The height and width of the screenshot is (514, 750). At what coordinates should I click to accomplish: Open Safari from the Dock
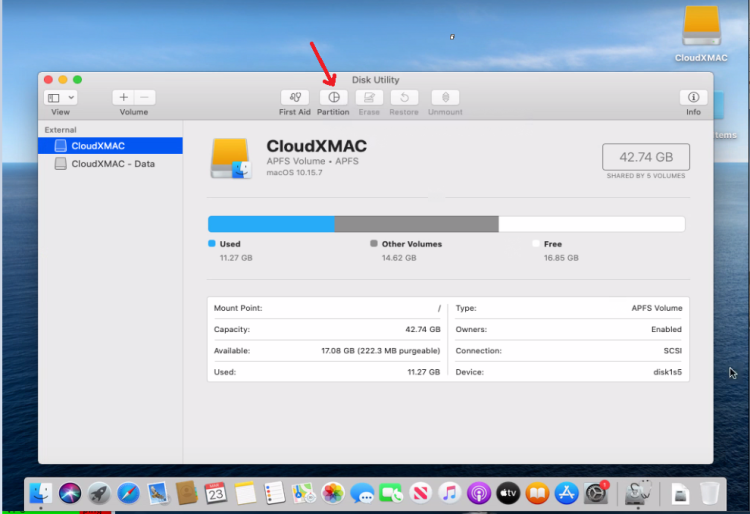click(128, 493)
